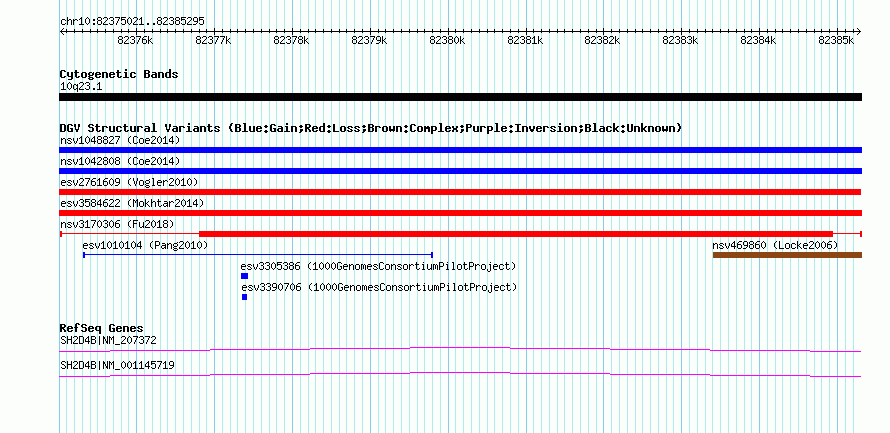Click the small blue esv3305386 square

pos(244,276)
